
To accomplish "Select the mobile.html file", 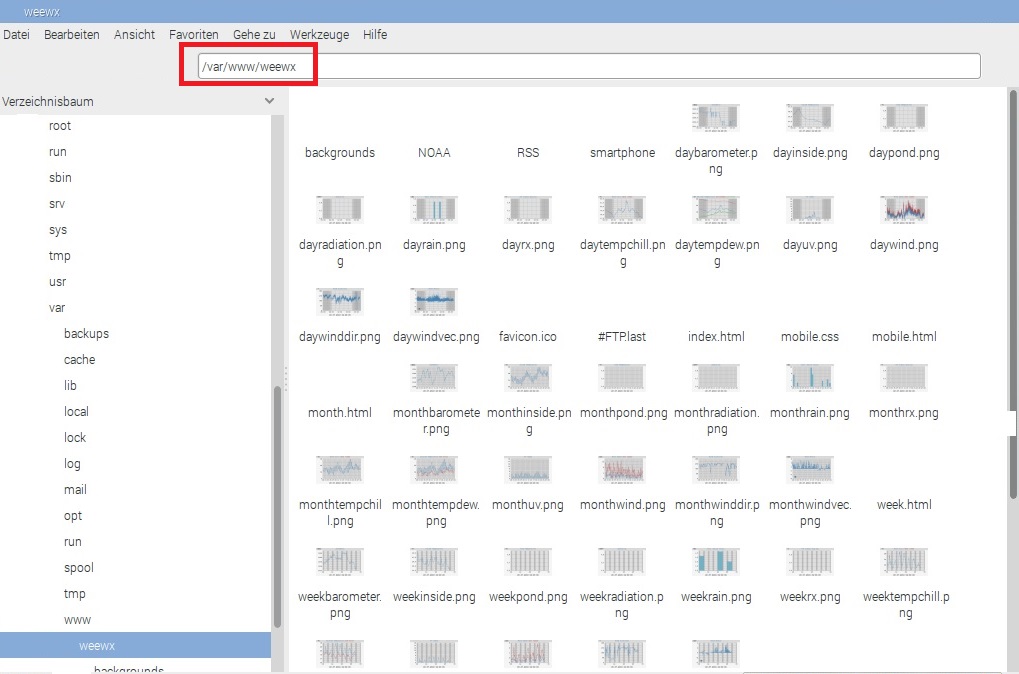I will pos(904,337).
